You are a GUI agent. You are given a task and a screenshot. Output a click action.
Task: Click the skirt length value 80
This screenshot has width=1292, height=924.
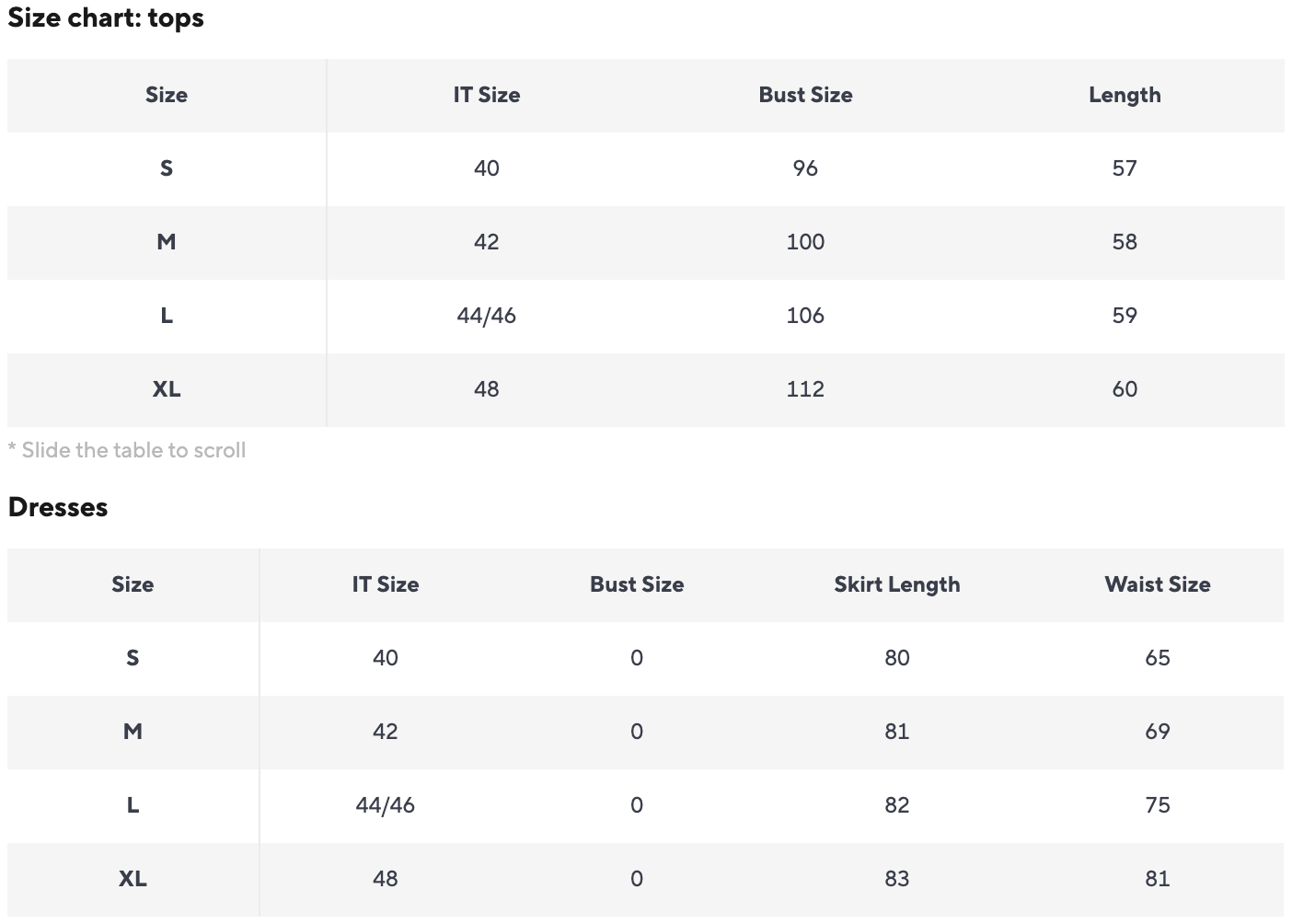click(896, 659)
